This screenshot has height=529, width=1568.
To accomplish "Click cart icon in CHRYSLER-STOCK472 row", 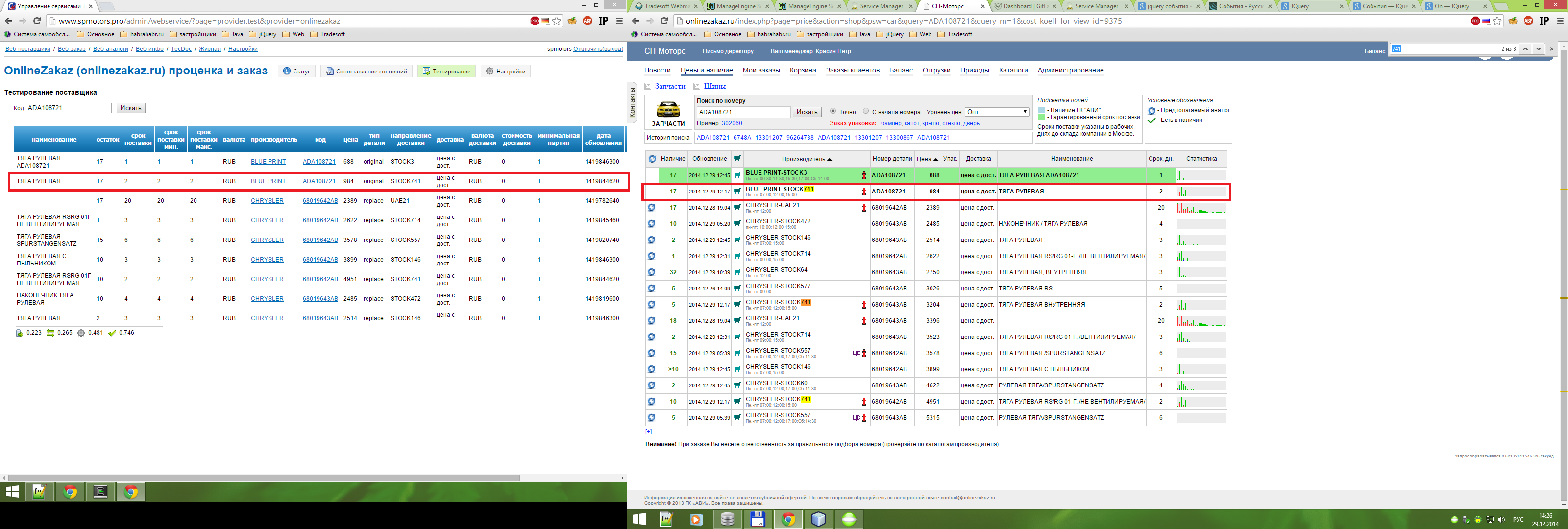I will (737, 224).
